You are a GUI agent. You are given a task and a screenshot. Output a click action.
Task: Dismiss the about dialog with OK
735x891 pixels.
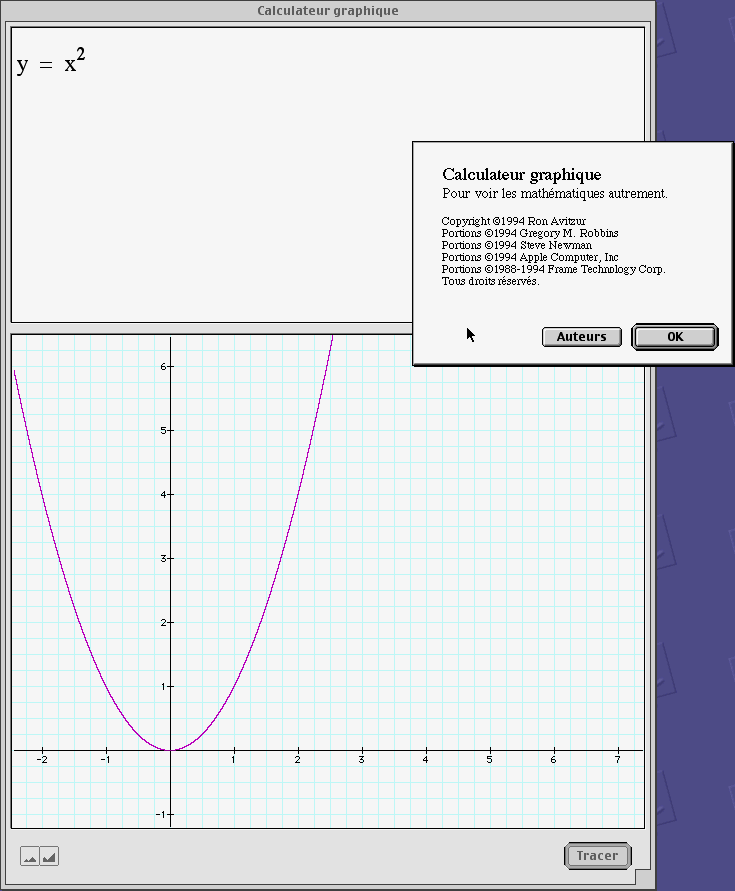tap(675, 337)
